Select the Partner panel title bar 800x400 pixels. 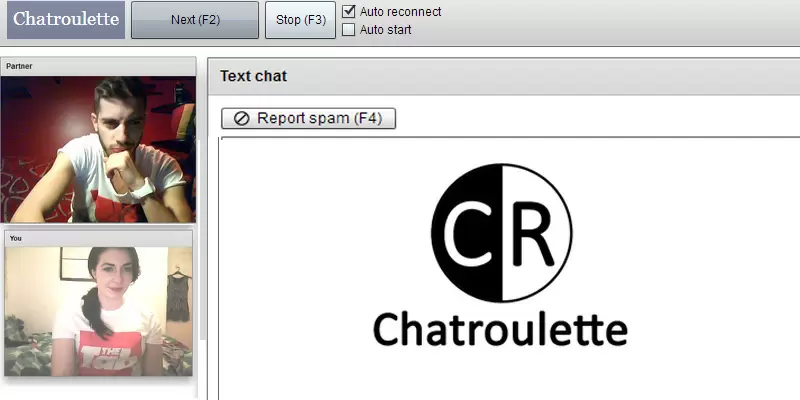pos(98,66)
